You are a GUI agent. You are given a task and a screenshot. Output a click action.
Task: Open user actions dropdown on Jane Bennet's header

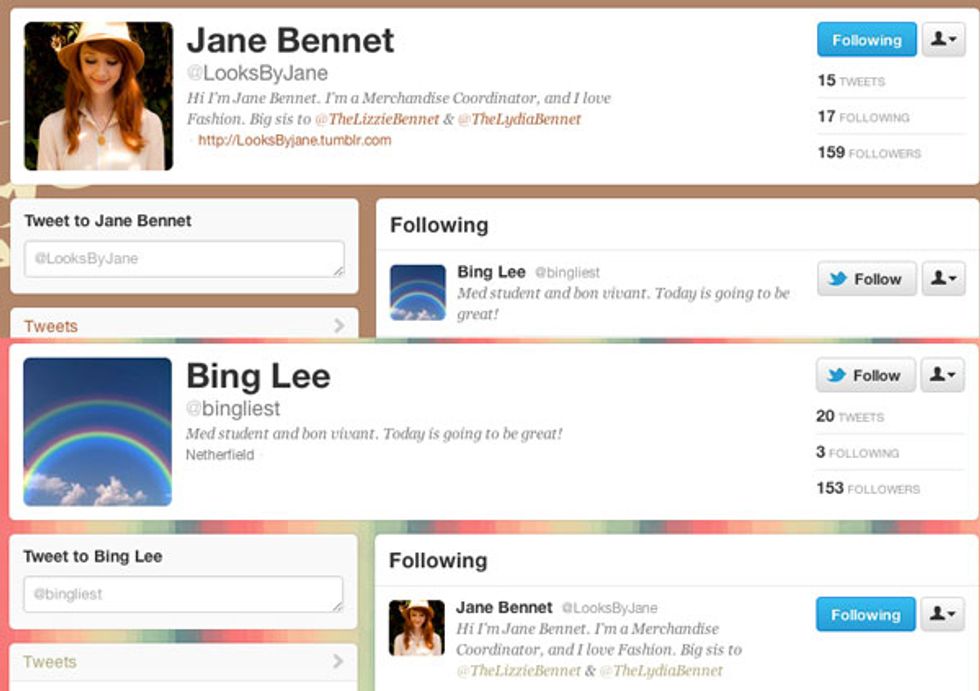(x=944, y=39)
